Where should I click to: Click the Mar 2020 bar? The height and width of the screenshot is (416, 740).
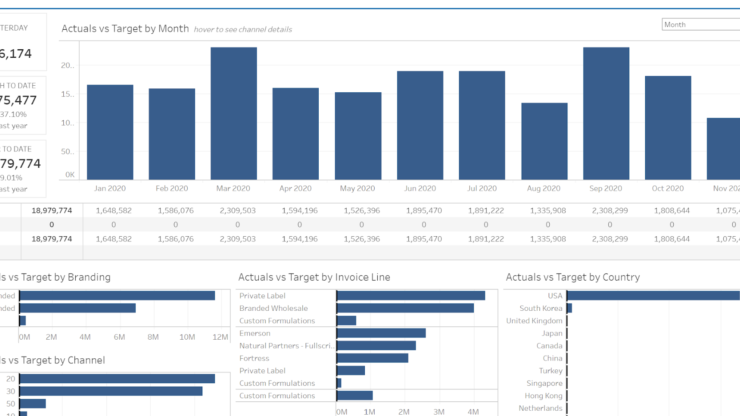click(x=234, y=113)
